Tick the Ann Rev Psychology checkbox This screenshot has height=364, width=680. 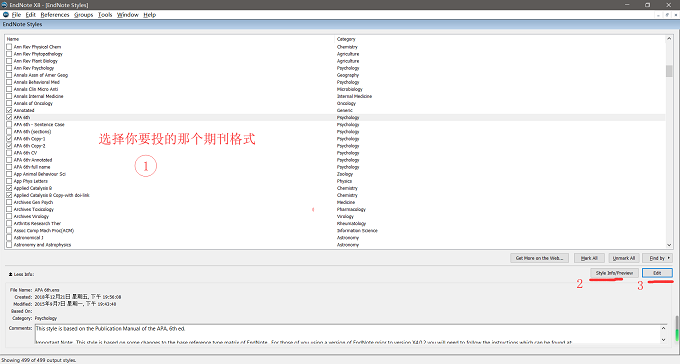click(9, 68)
